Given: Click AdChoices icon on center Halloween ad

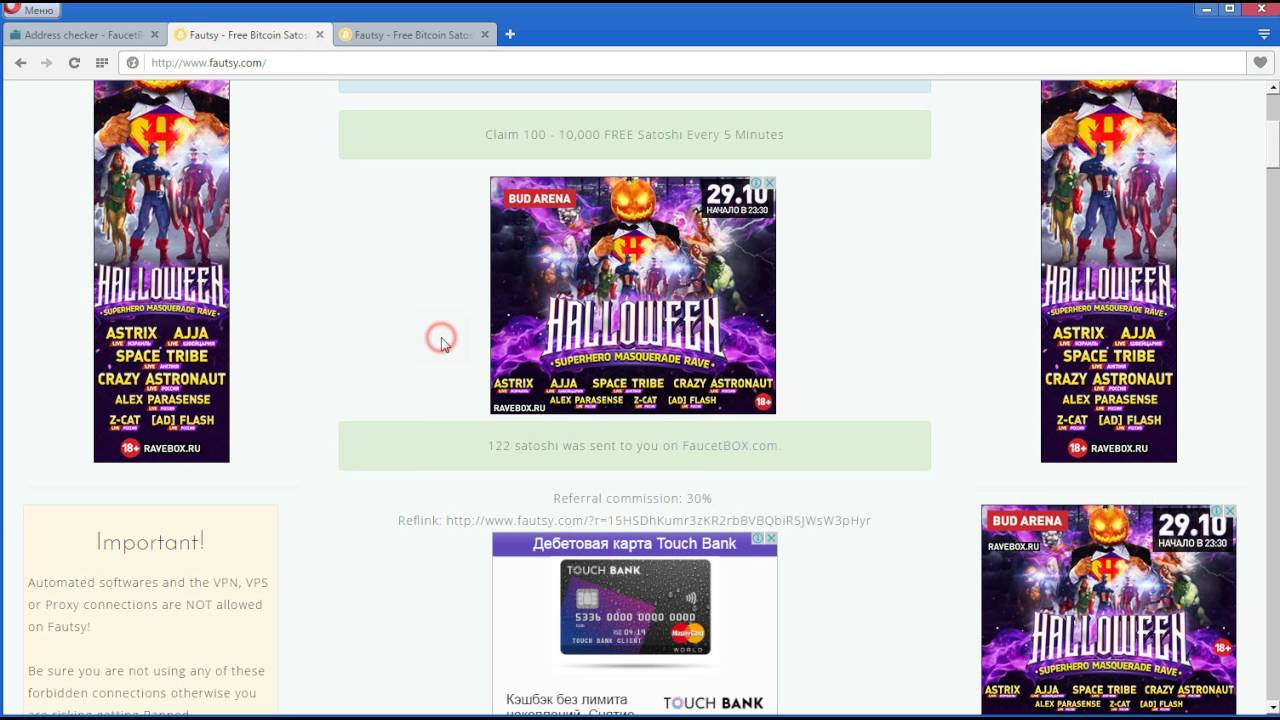Looking at the screenshot, I should 757,183.
